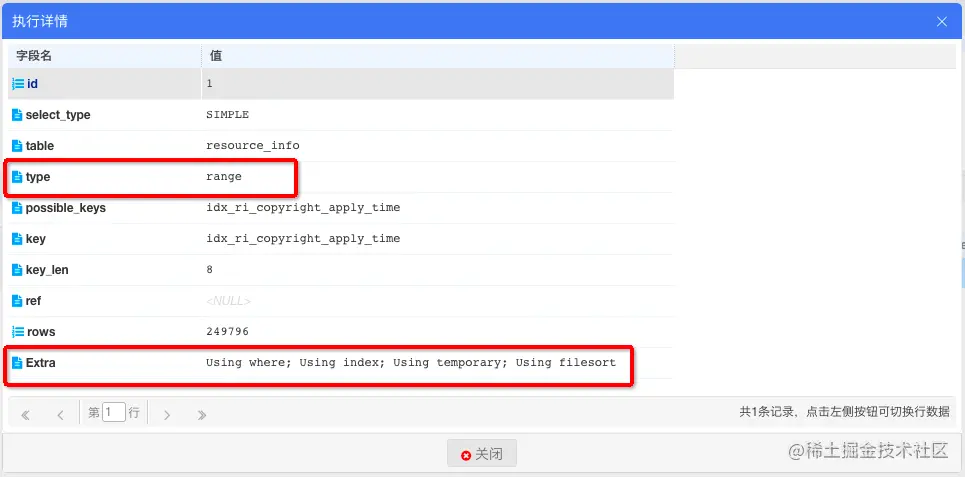Screen dimensions: 965x477
Task: Select the rows field name
Action: pyautogui.click(x=41, y=332)
